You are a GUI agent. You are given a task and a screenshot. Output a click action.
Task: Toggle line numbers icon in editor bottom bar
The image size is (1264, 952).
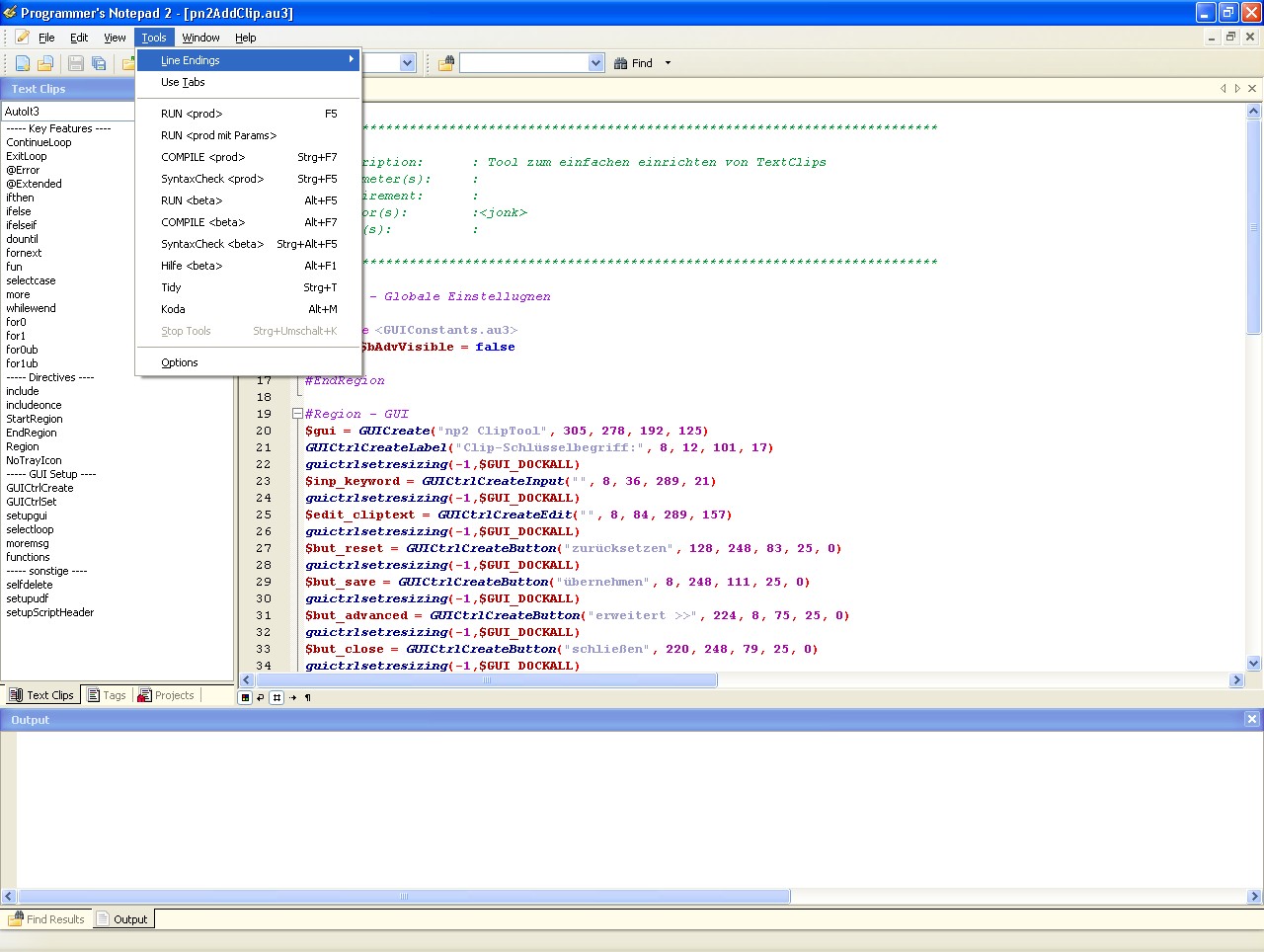(276, 697)
